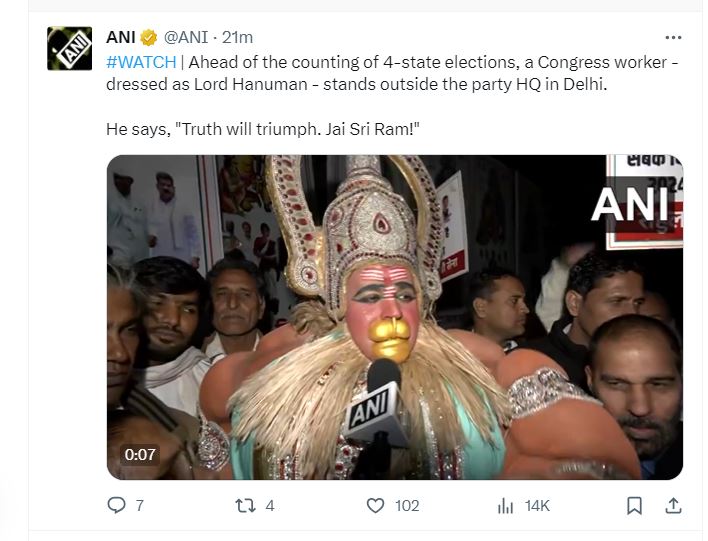
Task: Click the 0:07 video duration badge
Action: coord(140,454)
